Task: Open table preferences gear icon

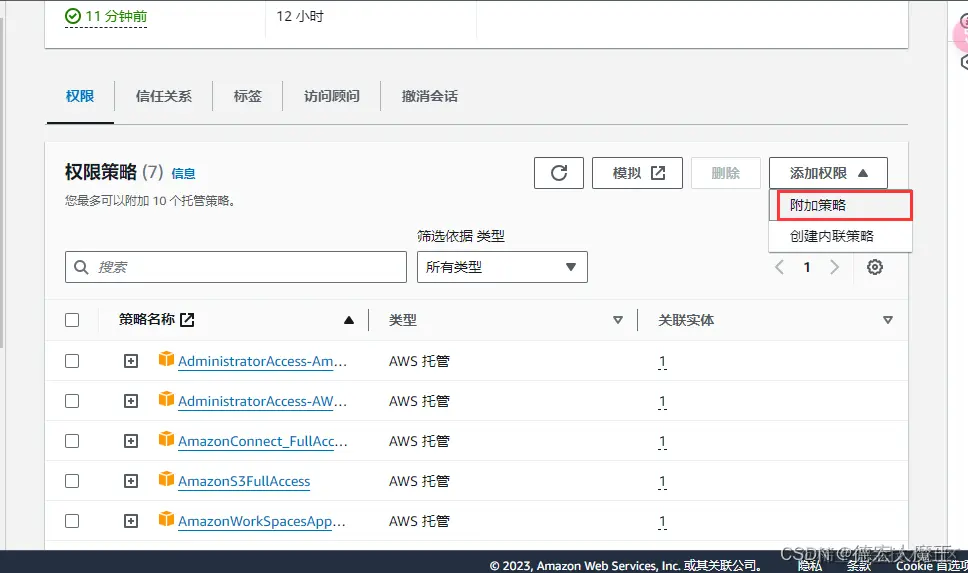Action: 875,267
